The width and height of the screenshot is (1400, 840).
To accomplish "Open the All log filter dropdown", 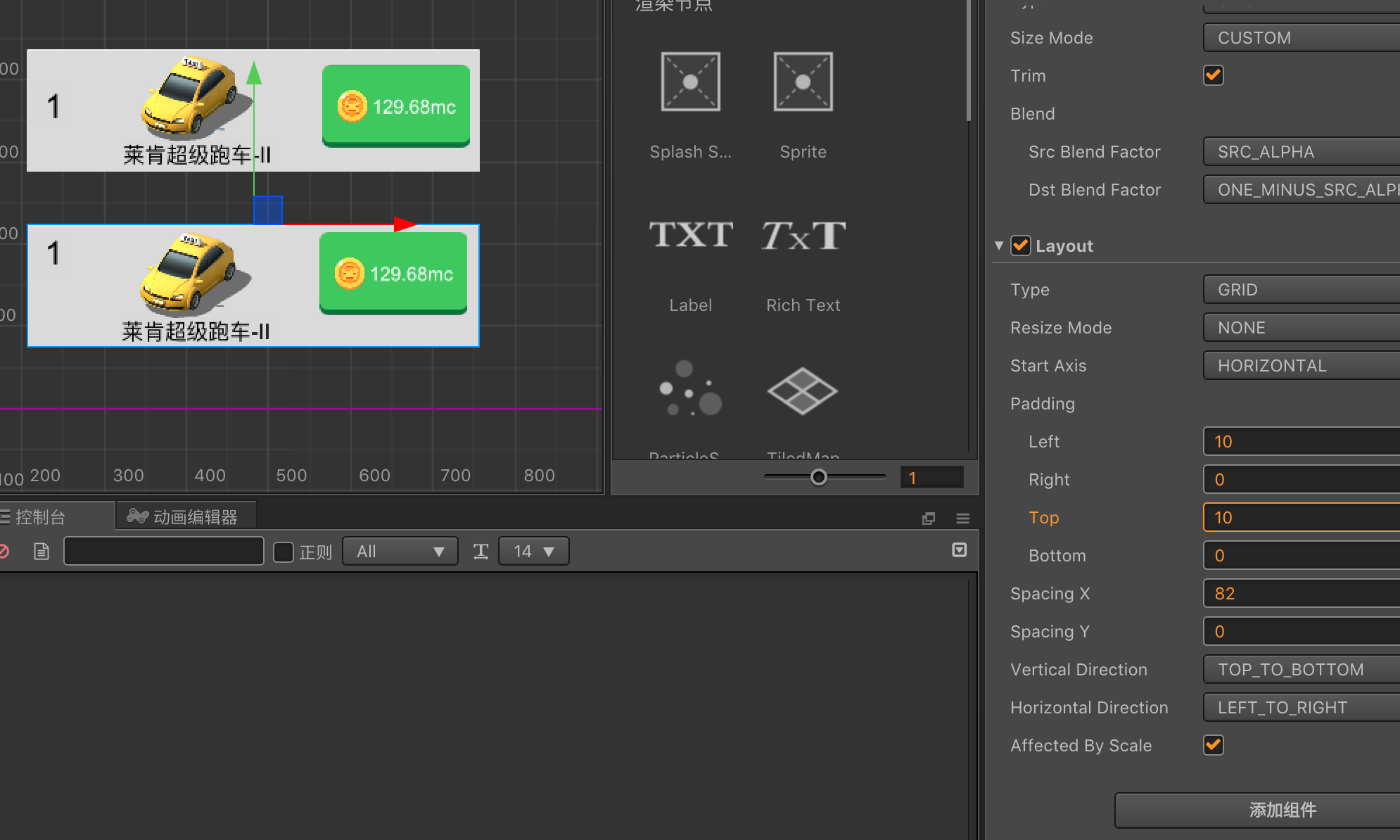I will [x=400, y=552].
